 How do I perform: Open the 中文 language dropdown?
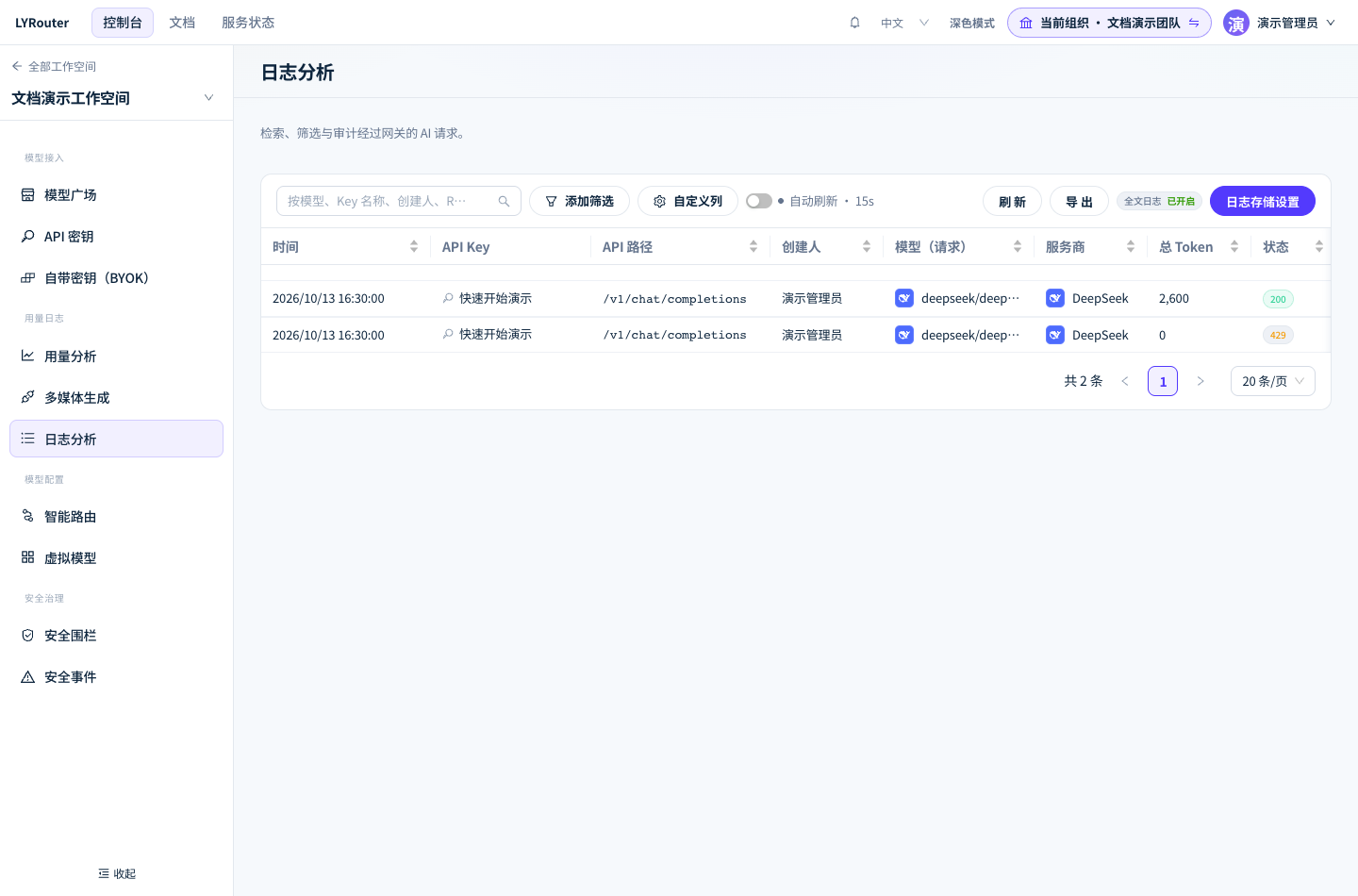904,23
